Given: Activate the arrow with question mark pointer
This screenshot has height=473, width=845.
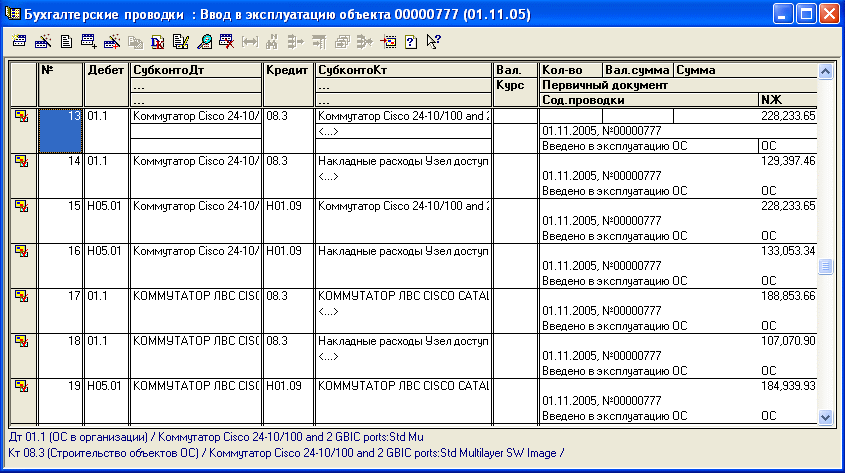Looking at the screenshot, I should [433, 42].
